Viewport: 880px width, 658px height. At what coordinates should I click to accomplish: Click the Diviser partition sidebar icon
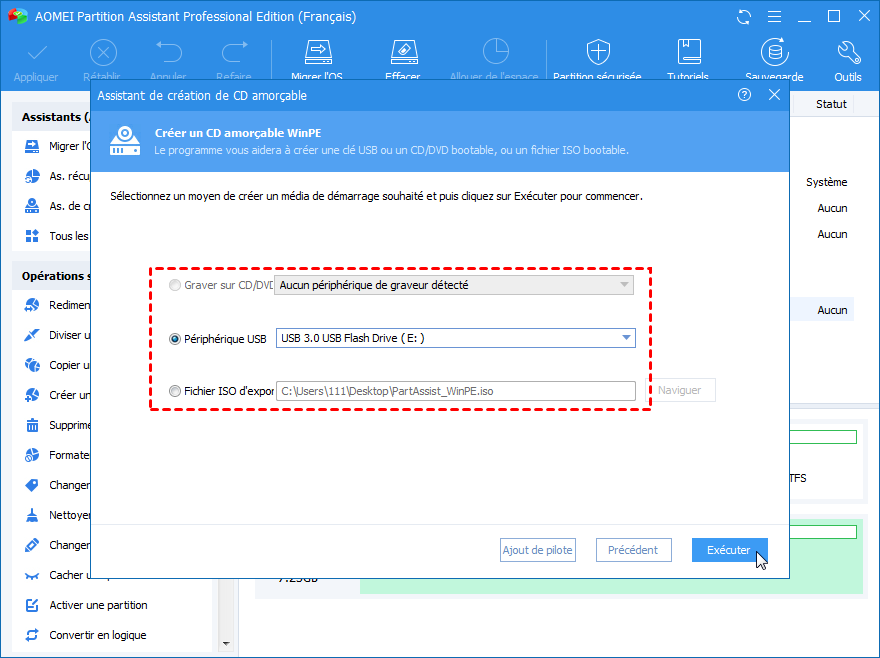pyautogui.click(x=32, y=335)
